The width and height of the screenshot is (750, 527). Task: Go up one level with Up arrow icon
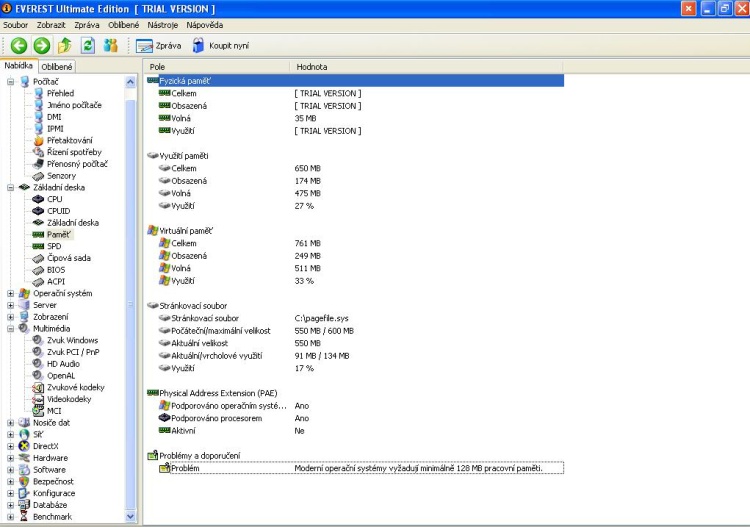[x=65, y=46]
